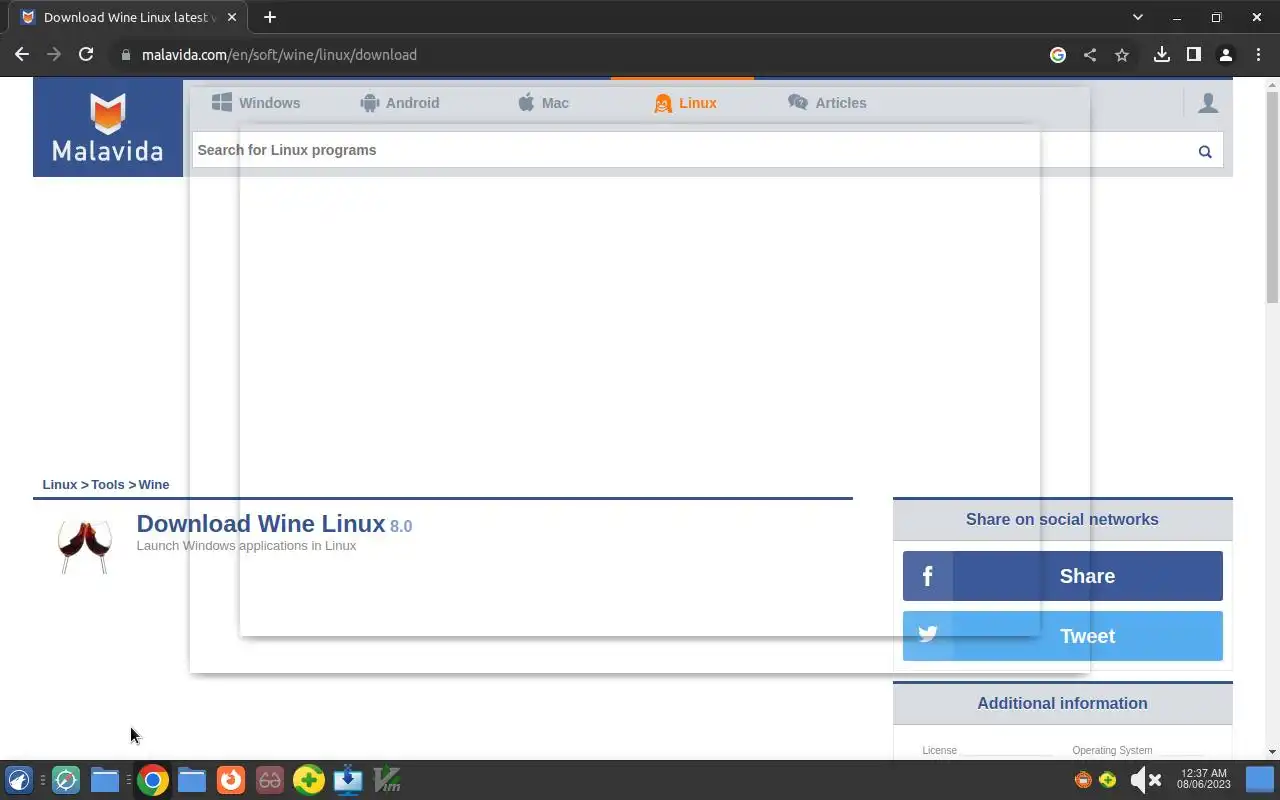The width and height of the screenshot is (1280, 800).
Task: Launch Firefox from the taskbar
Action: click(231, 780)
